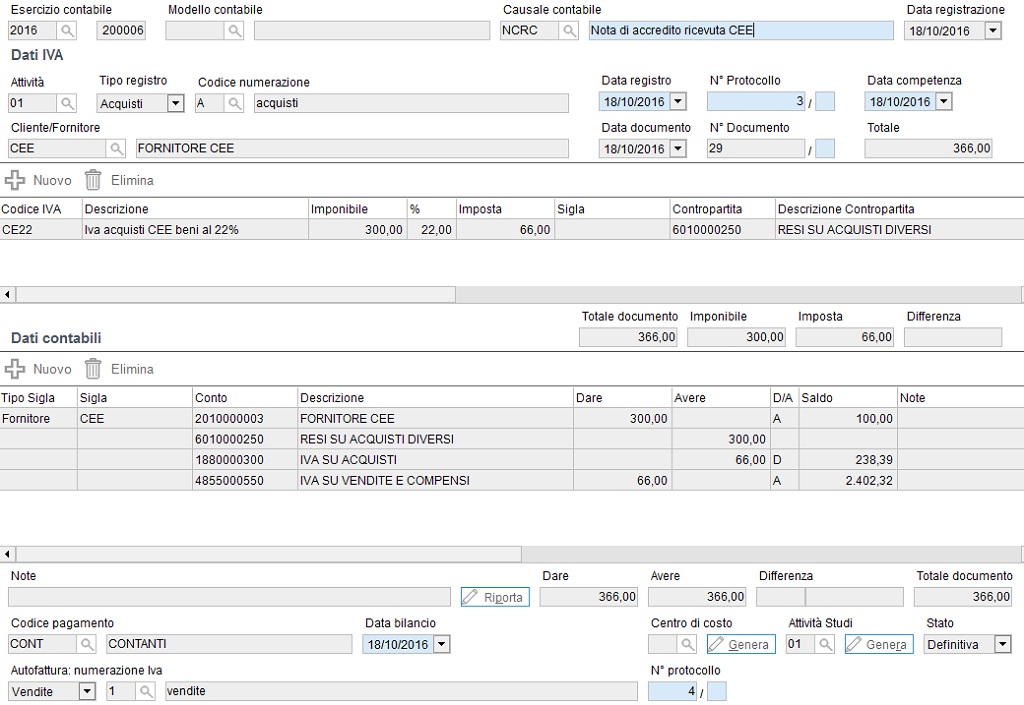Click the Avere column header
Viewport: 1024px width, 705px height.
click(x=721, y=398)
